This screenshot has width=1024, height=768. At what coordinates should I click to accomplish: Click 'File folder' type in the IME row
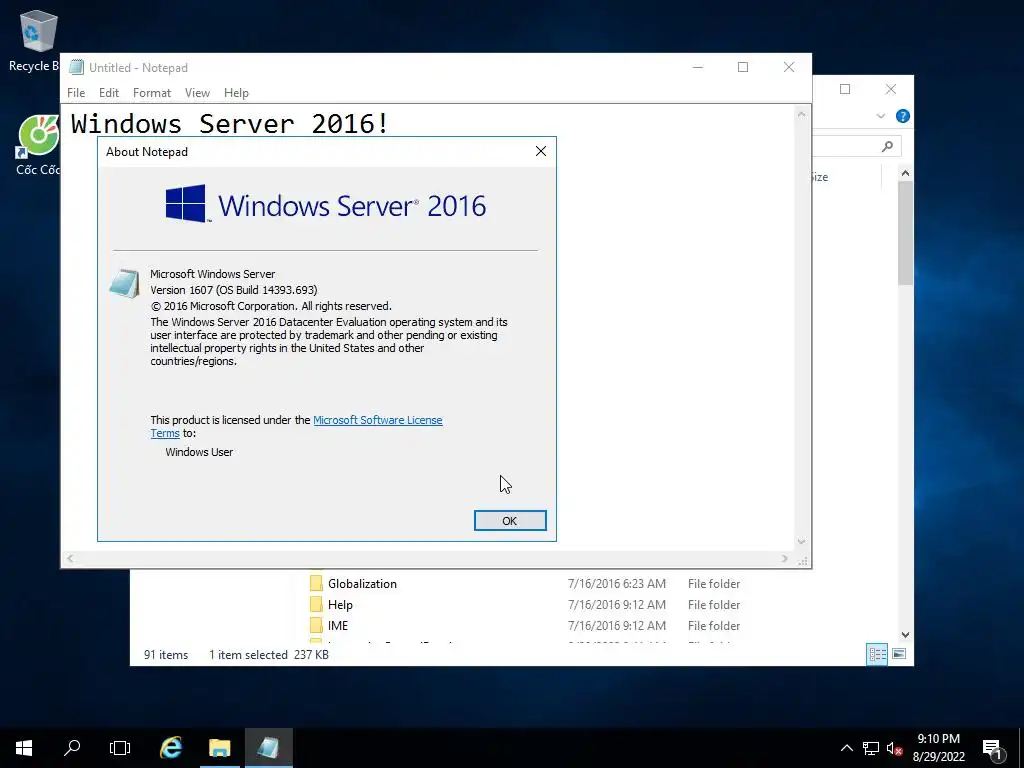click(714, 626)
